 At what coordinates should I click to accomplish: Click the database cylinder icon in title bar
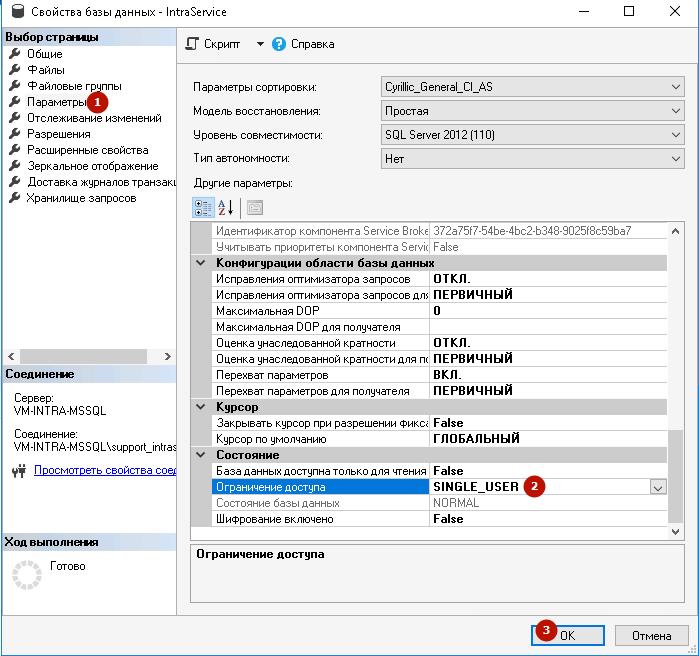coord(17,11)
